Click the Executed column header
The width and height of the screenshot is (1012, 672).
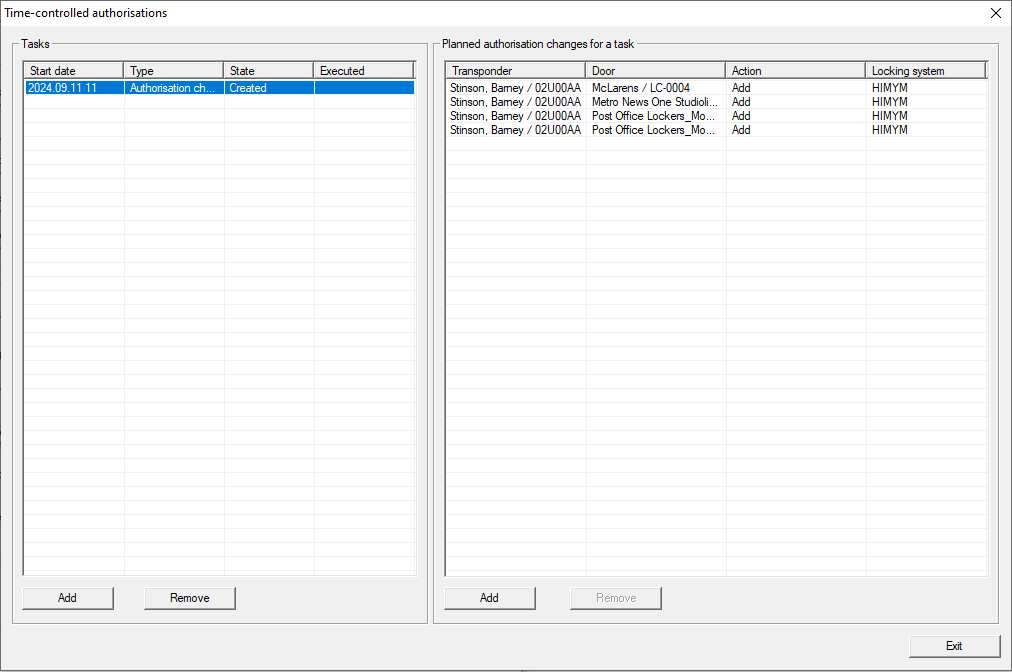coord(362,71)
